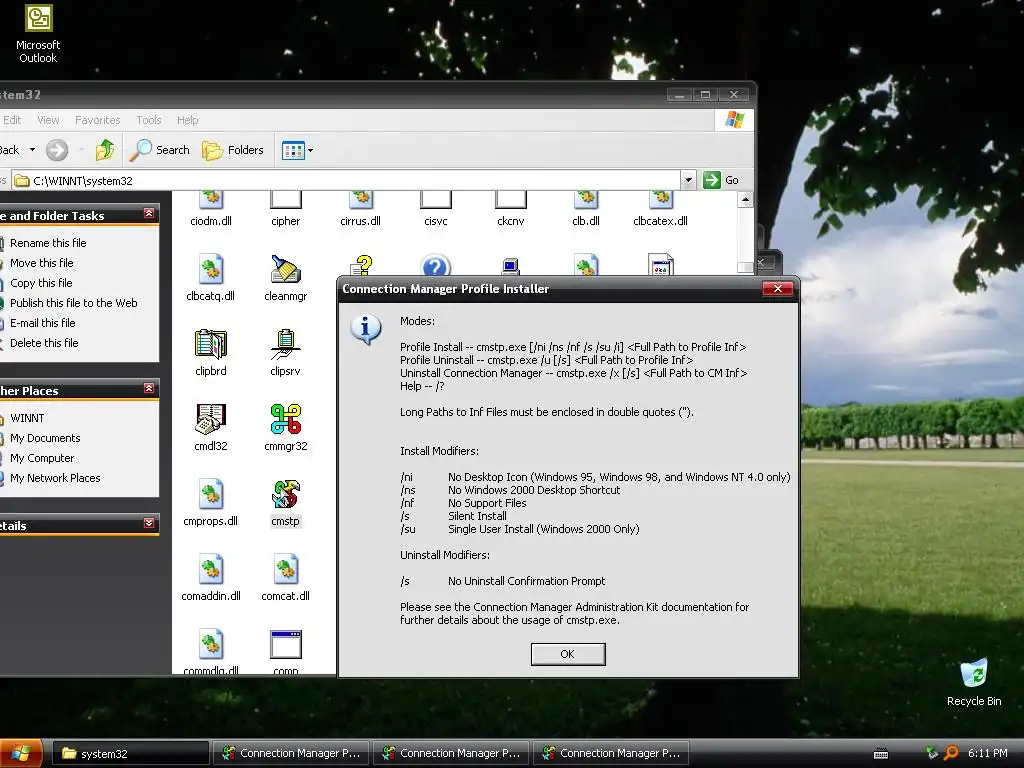Image resolution: width=1024 pixels, height=768 pixels.
Task: Open the Tools menu
Action: [x=148, y=120]
